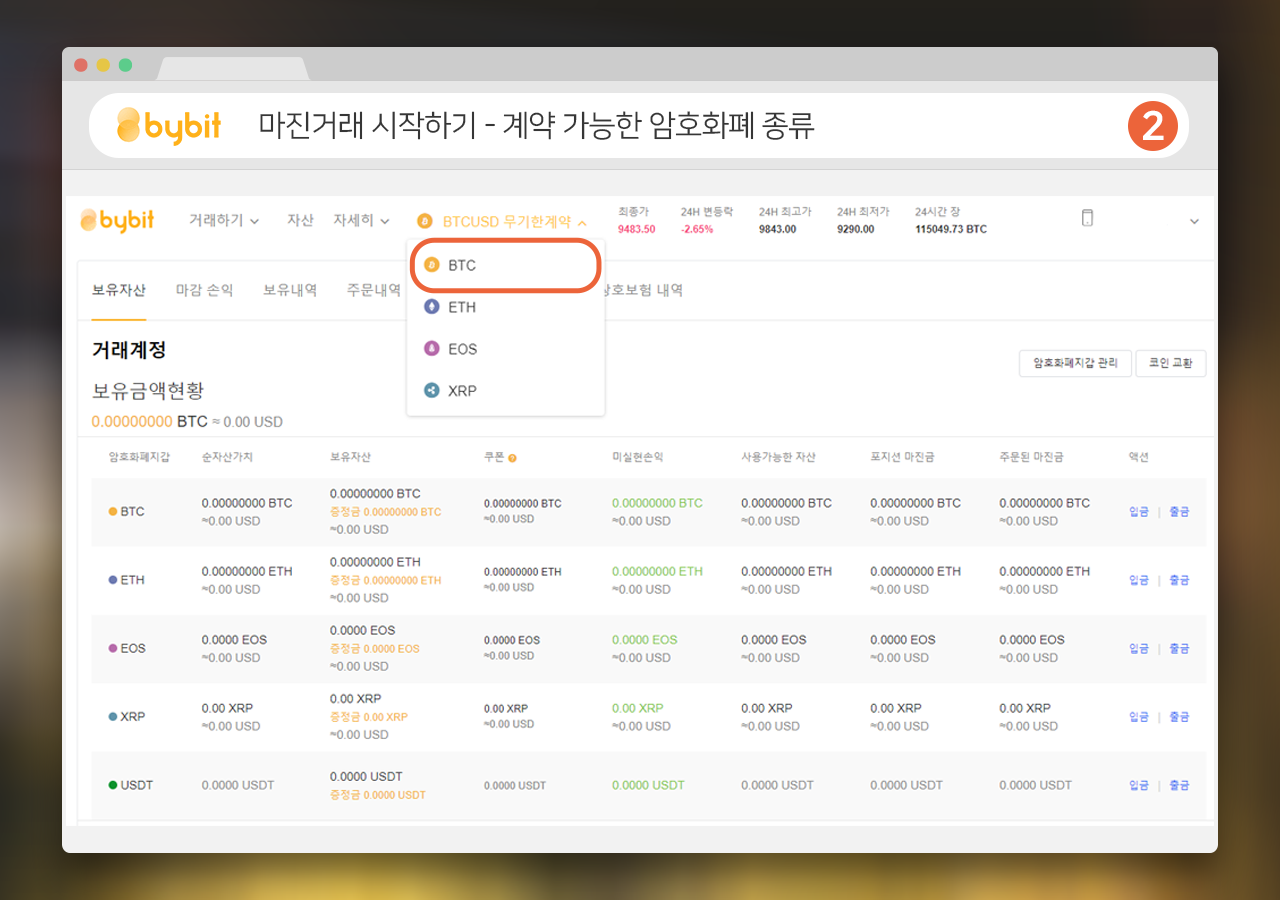Click the 사용가능한 자산 column header
This screenshot has height=900, width=1280.
[778, 457]
